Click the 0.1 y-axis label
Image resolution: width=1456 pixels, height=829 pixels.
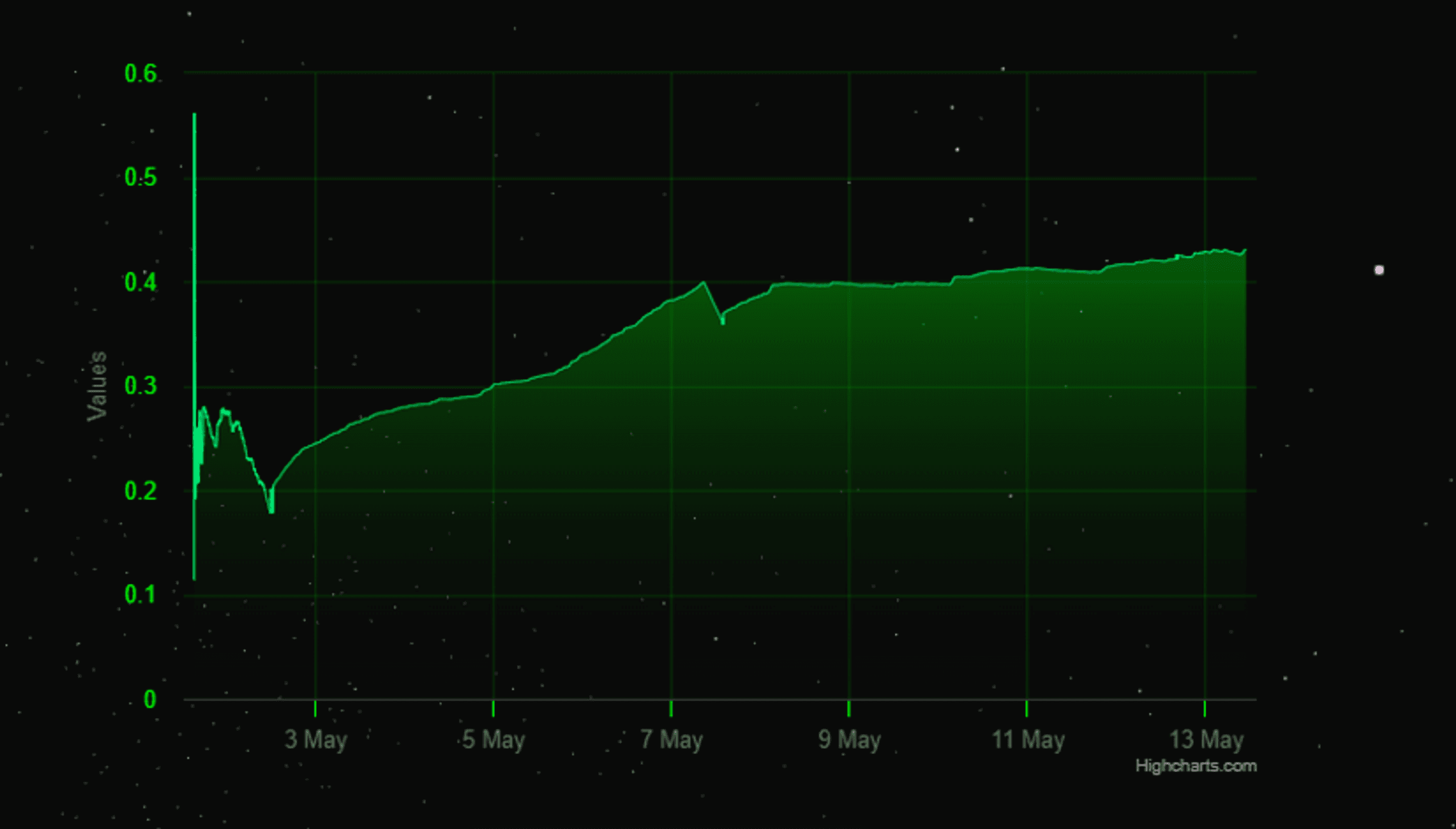coord(140,595)
